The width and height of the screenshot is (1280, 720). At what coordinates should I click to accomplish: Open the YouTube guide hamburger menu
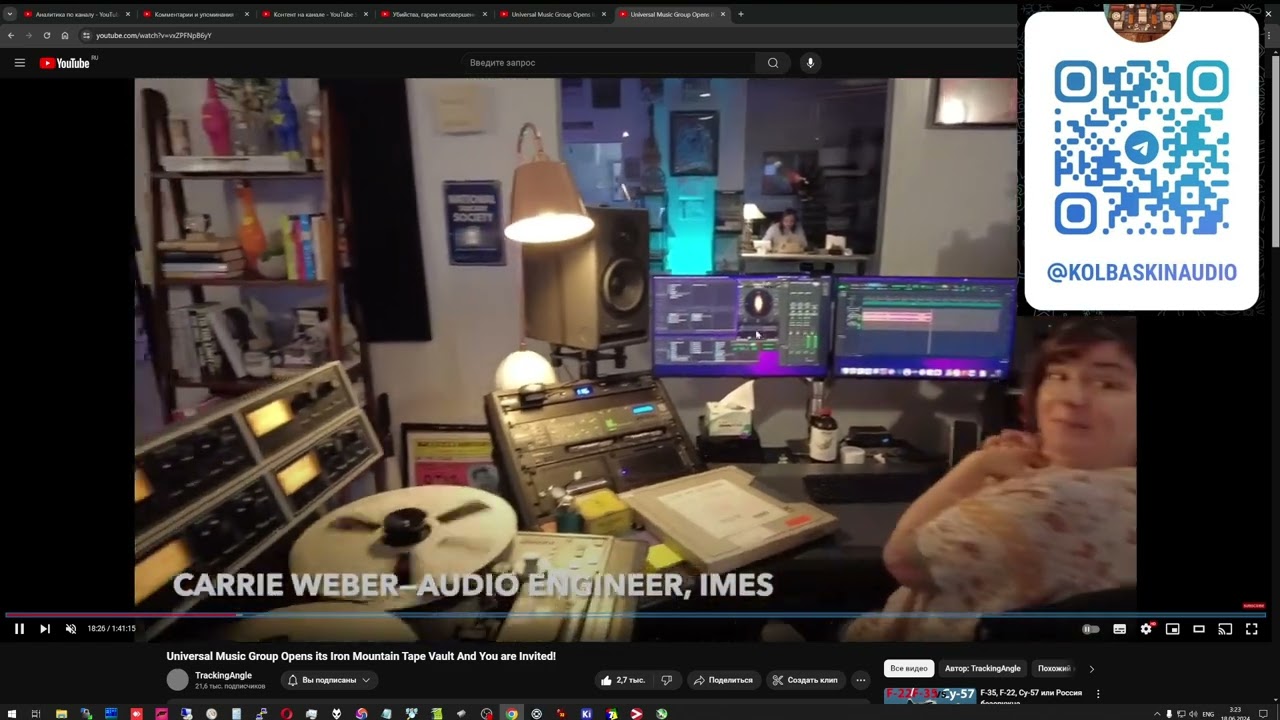click(20, 63)
